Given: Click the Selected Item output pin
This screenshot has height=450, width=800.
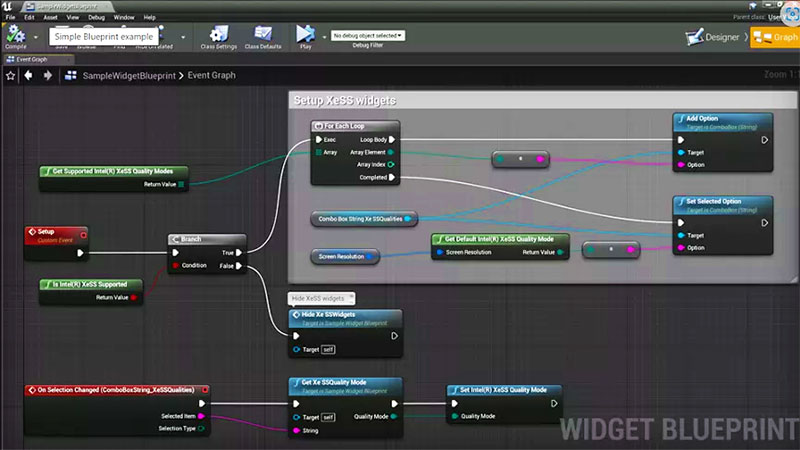Looking at the screenshot, I should click(201, 416).
